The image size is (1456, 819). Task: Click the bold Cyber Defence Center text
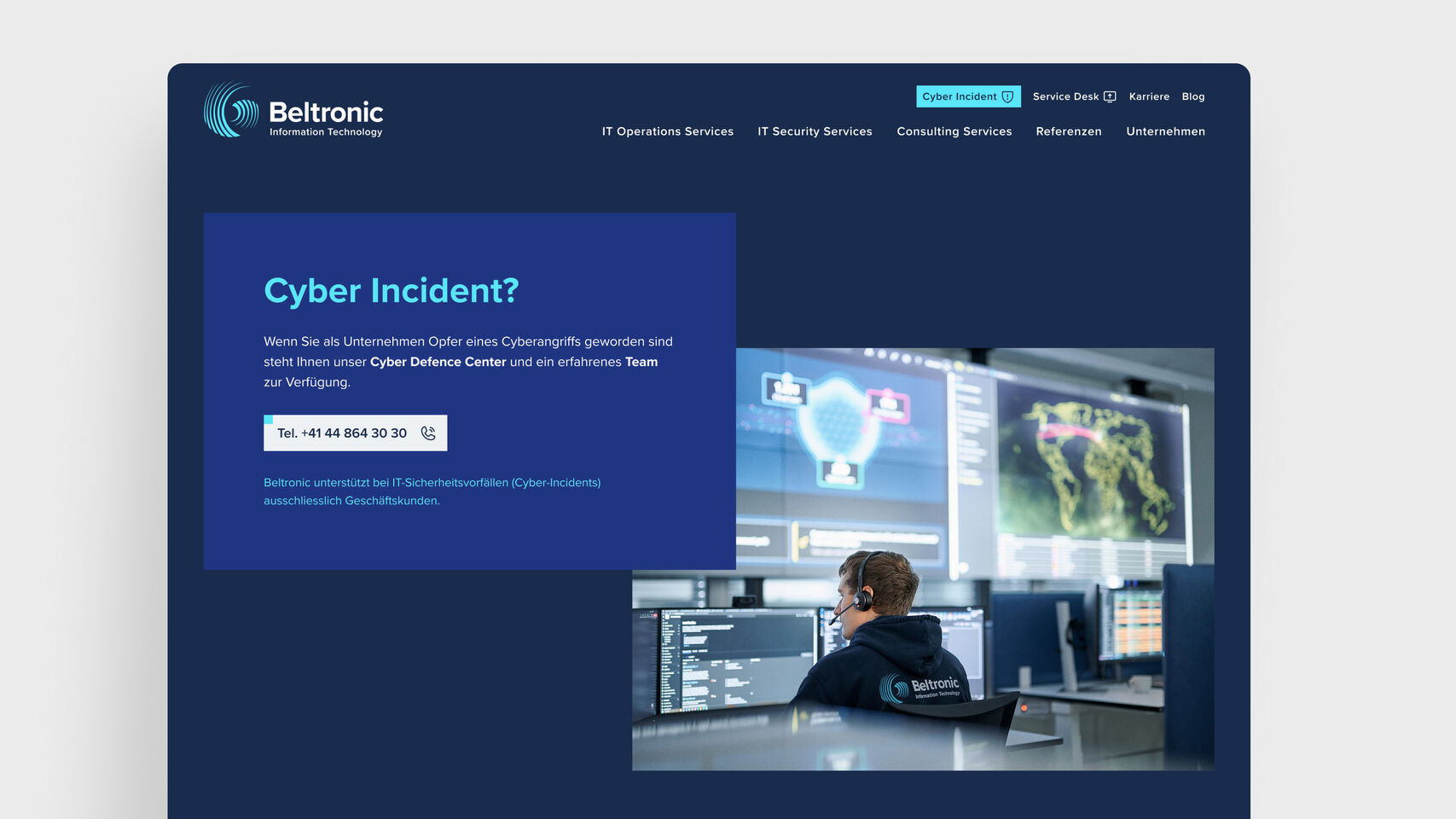tap(438, 362)
